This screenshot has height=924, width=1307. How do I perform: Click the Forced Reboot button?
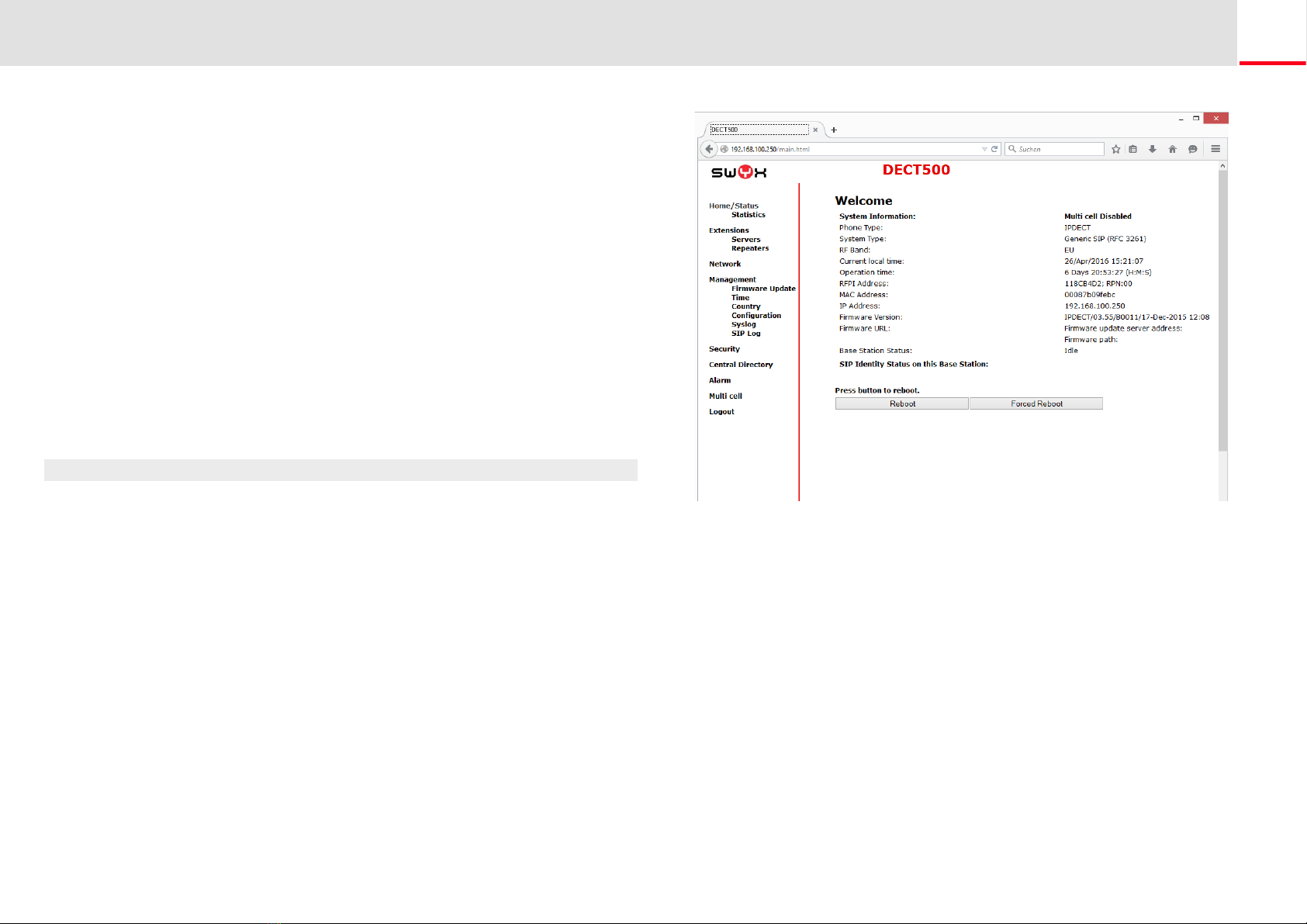click(x=1036, y=403)
